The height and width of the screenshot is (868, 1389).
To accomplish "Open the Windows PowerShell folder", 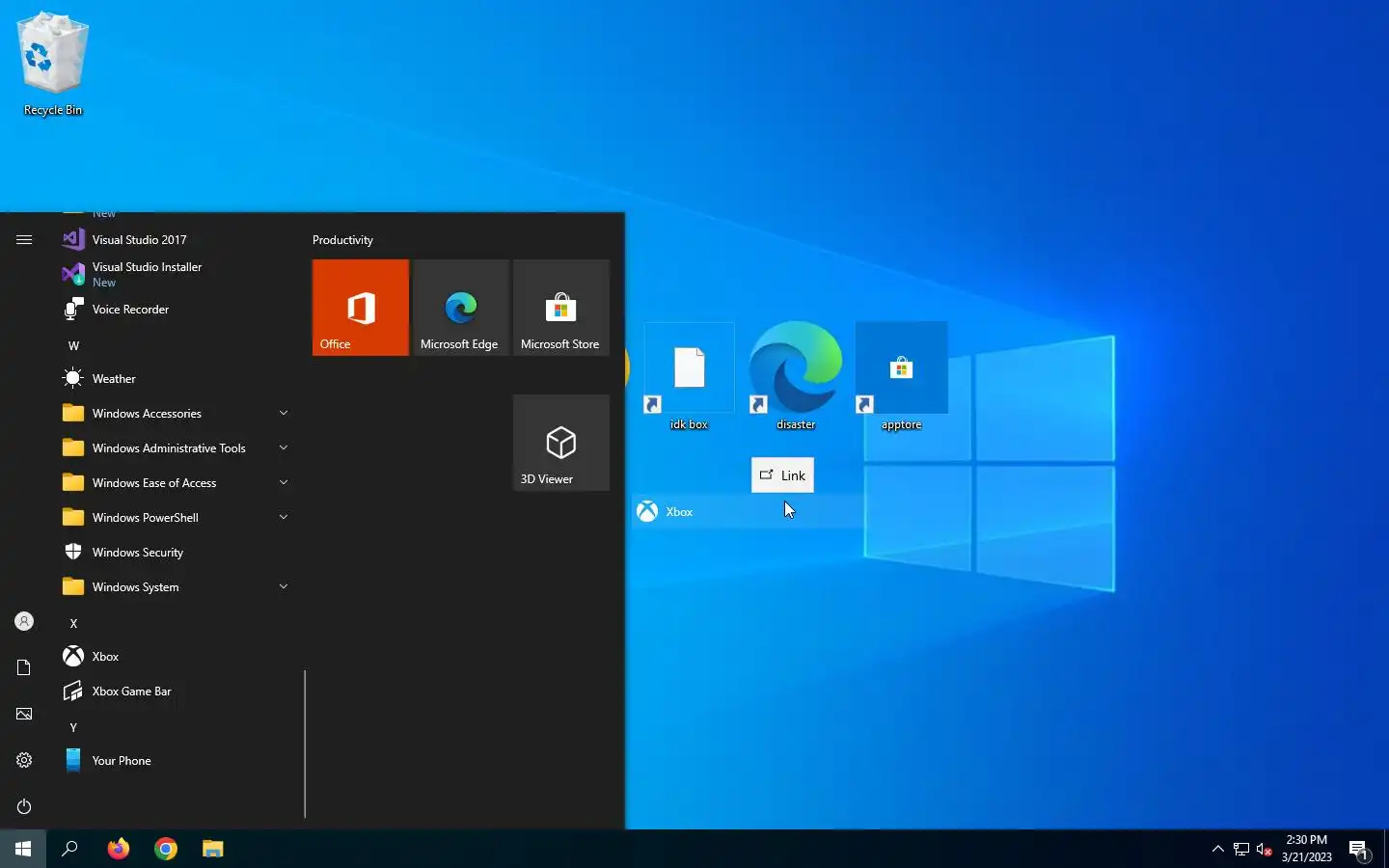I will 177,517.
